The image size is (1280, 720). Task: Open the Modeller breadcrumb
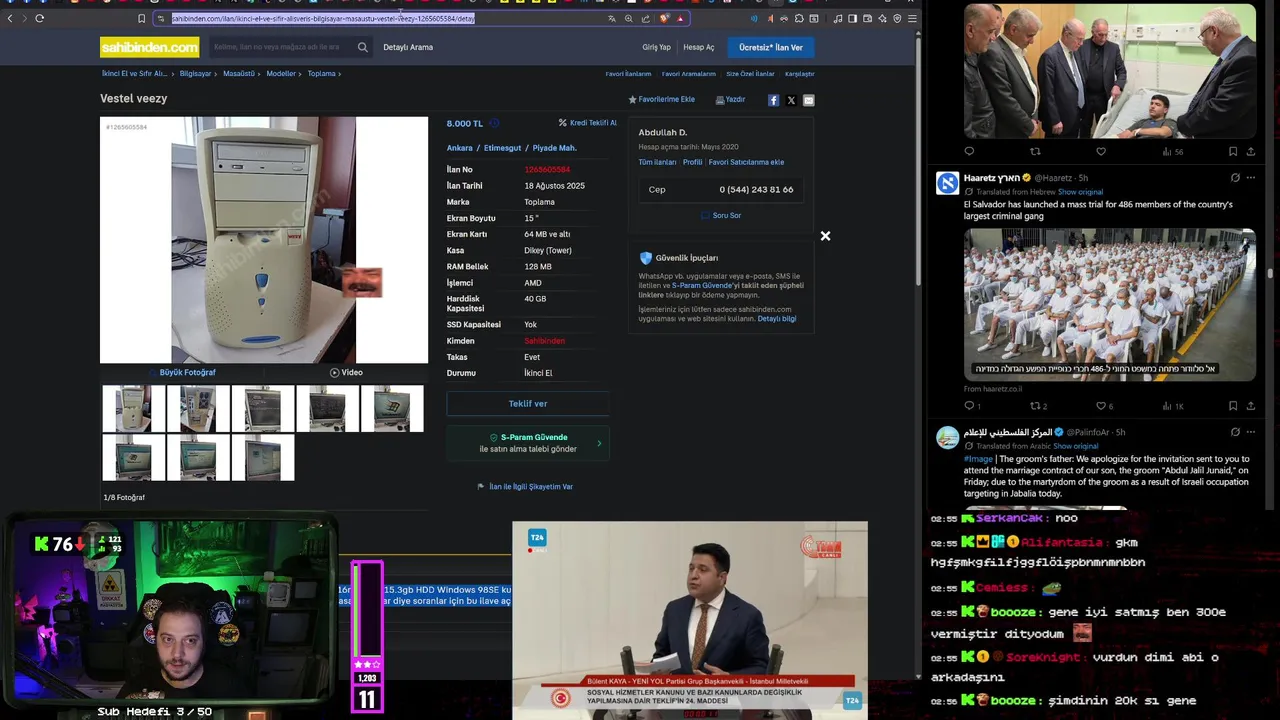(281, 74)
